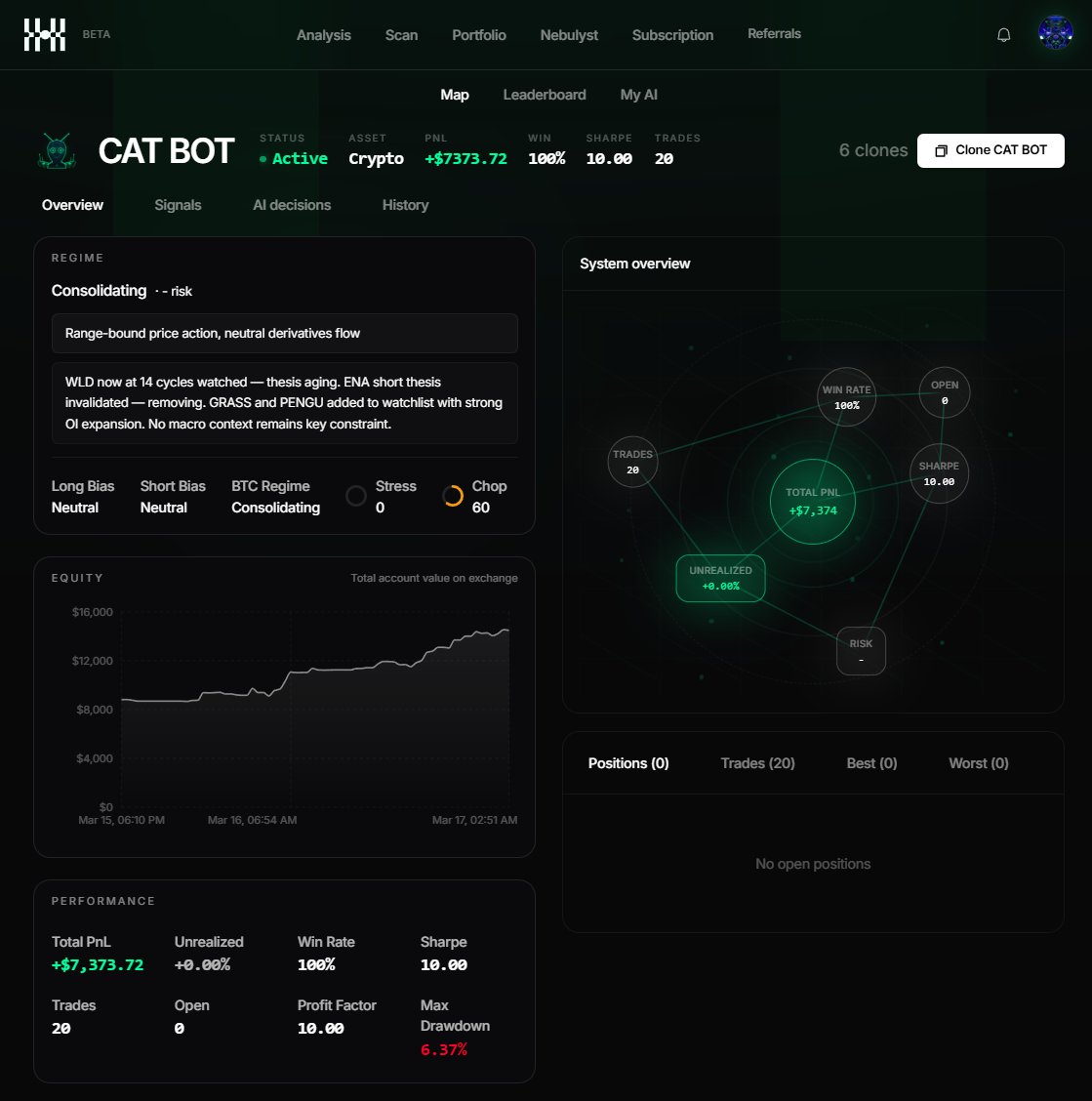
Task: Show the Best (0) tab
Action: pyautogui.click(x=871, y=763)
